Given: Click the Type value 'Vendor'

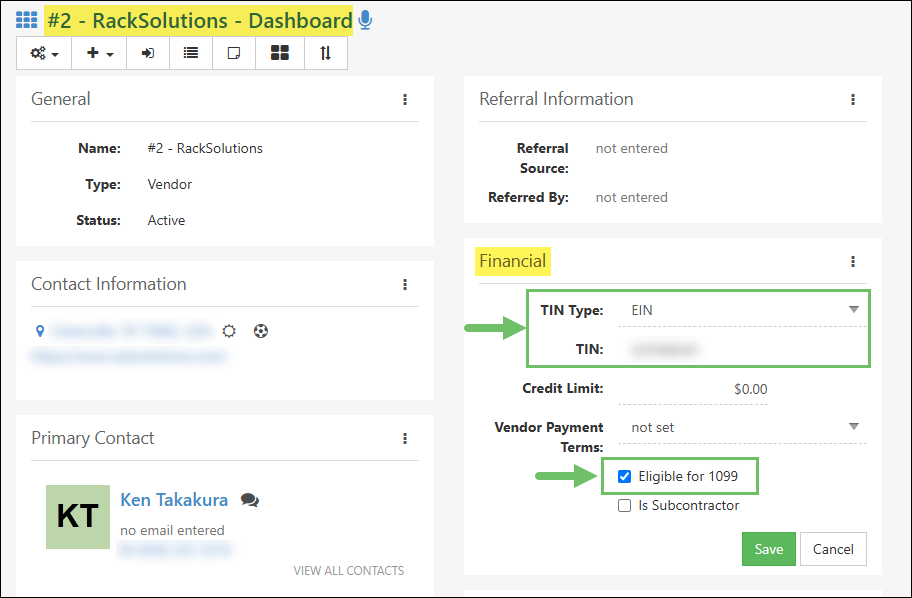Looking at the screenshot, I should pos(170,184).
